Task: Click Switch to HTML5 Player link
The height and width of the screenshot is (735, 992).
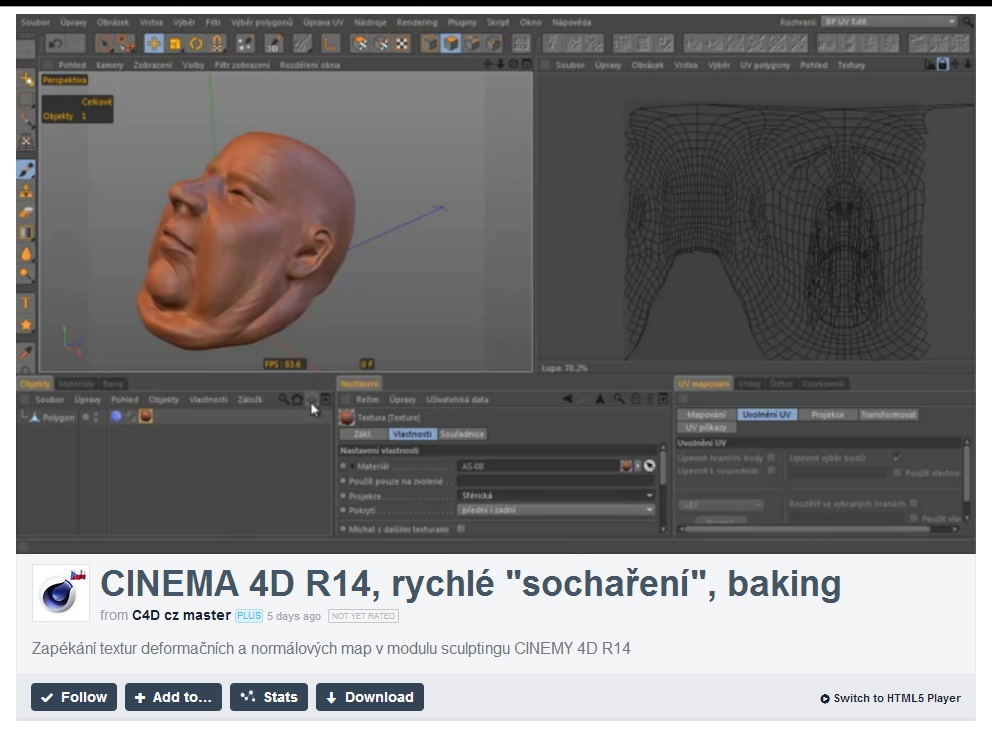Action: [891, 698]
